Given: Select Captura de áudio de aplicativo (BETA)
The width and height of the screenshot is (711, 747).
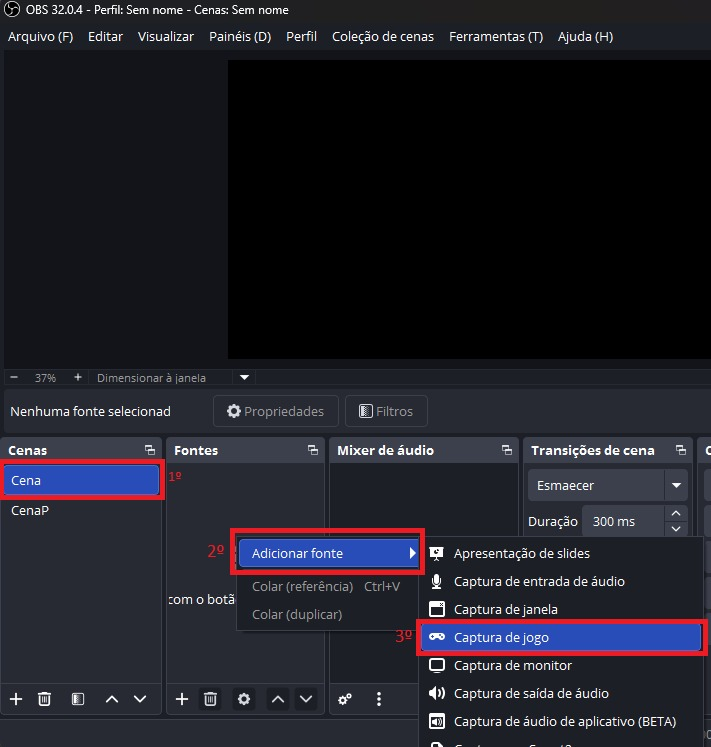Looking at the screenshot, I should pos(560,721).
